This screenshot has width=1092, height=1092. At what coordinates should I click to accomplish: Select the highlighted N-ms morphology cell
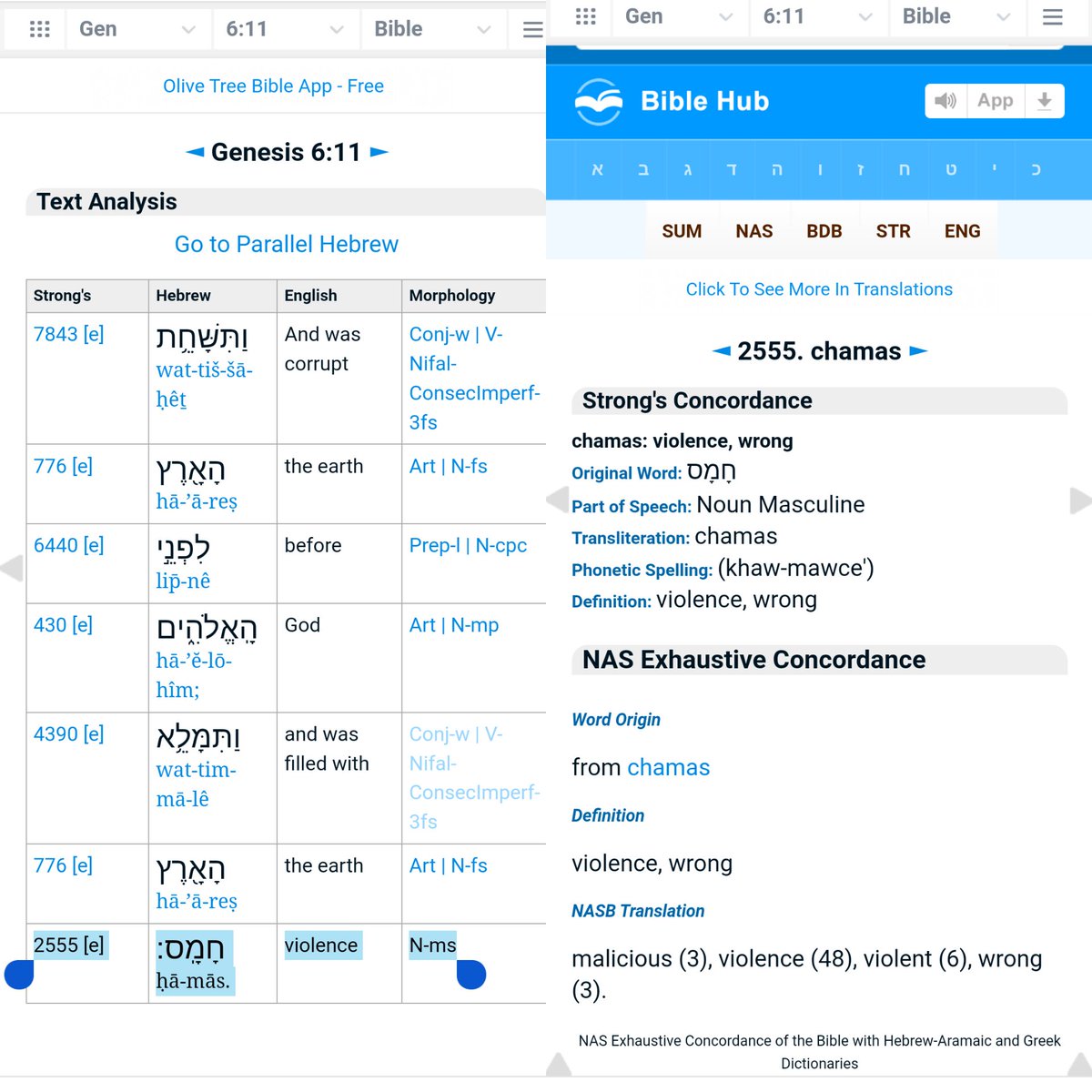point(433,945)
